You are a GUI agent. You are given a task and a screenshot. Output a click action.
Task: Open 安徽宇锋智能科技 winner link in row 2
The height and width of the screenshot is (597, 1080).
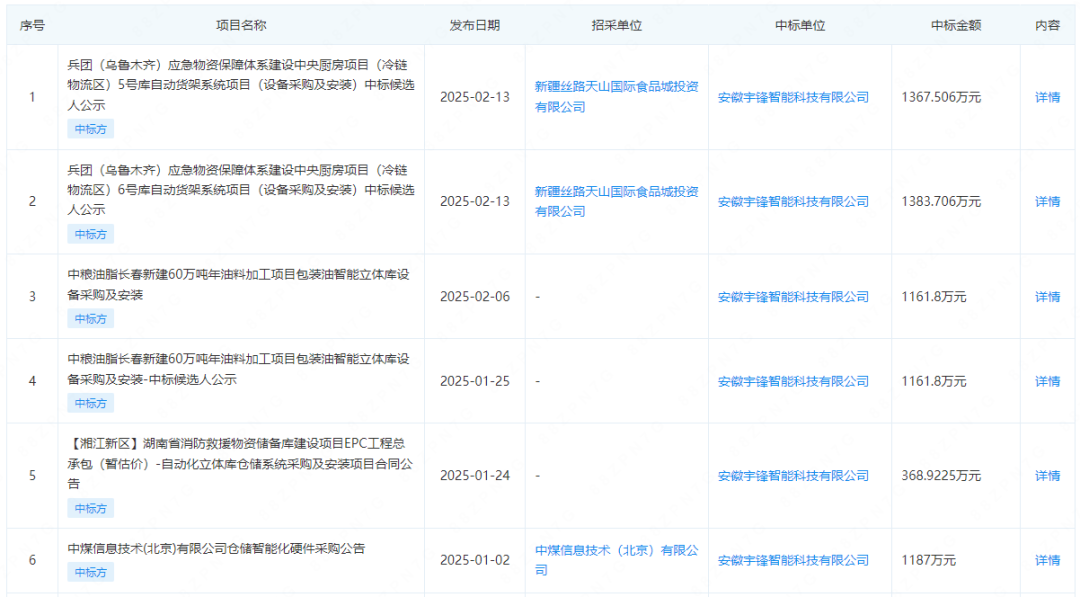793,202
